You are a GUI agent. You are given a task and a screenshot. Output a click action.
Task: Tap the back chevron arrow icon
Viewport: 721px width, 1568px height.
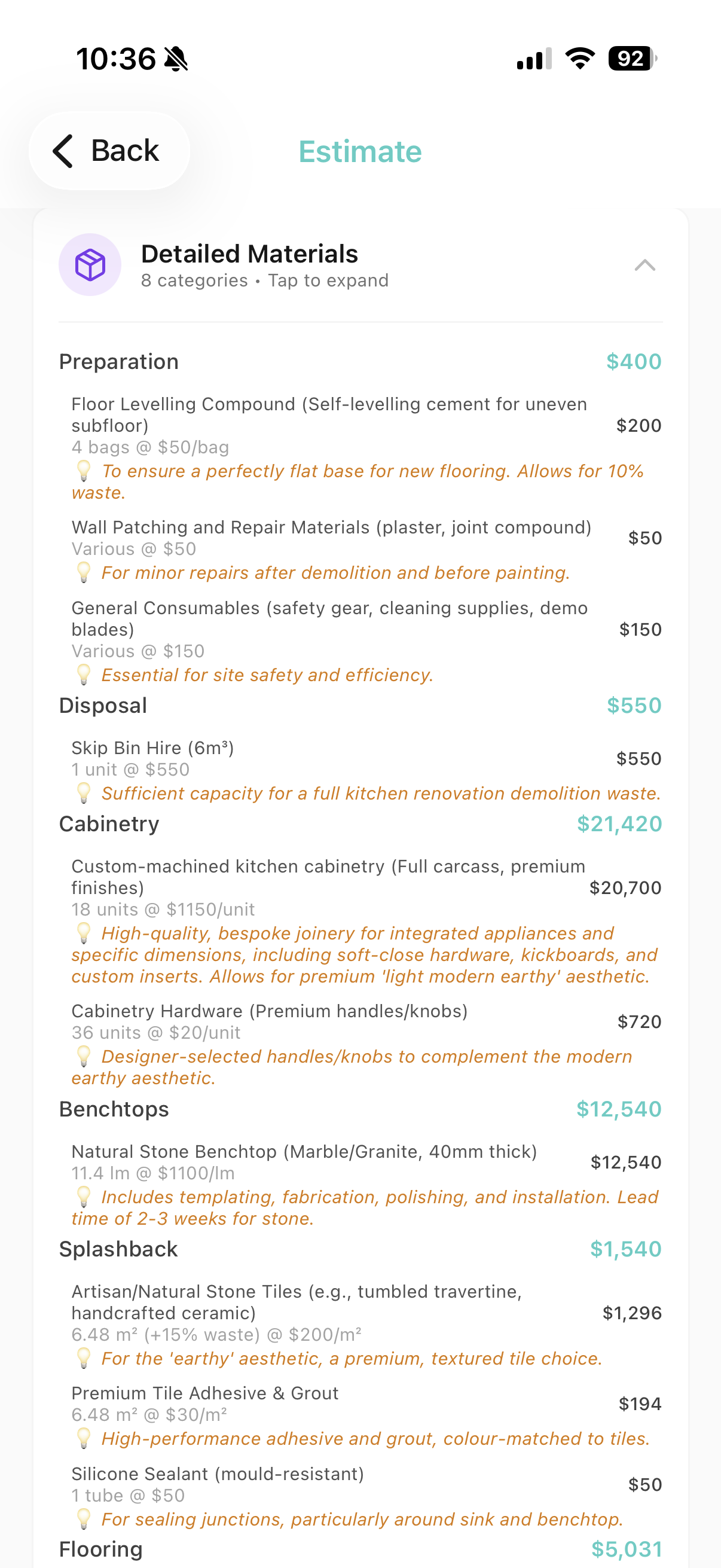point(63,150)
